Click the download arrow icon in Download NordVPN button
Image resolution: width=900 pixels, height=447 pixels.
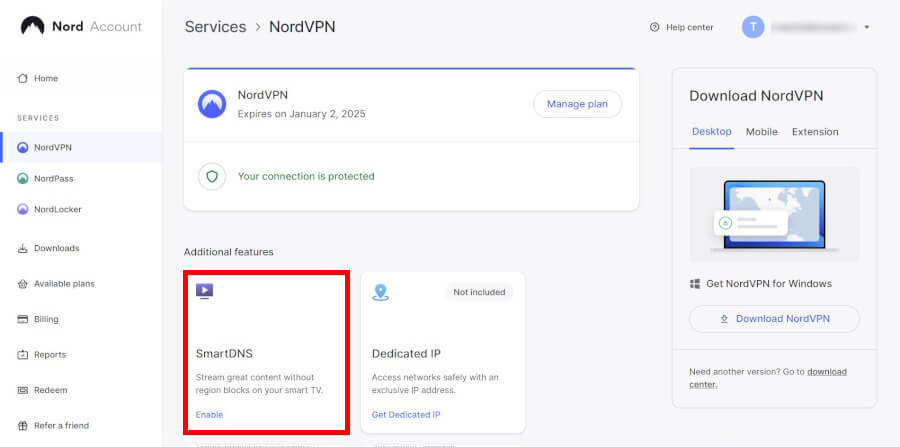coord(724,319)
